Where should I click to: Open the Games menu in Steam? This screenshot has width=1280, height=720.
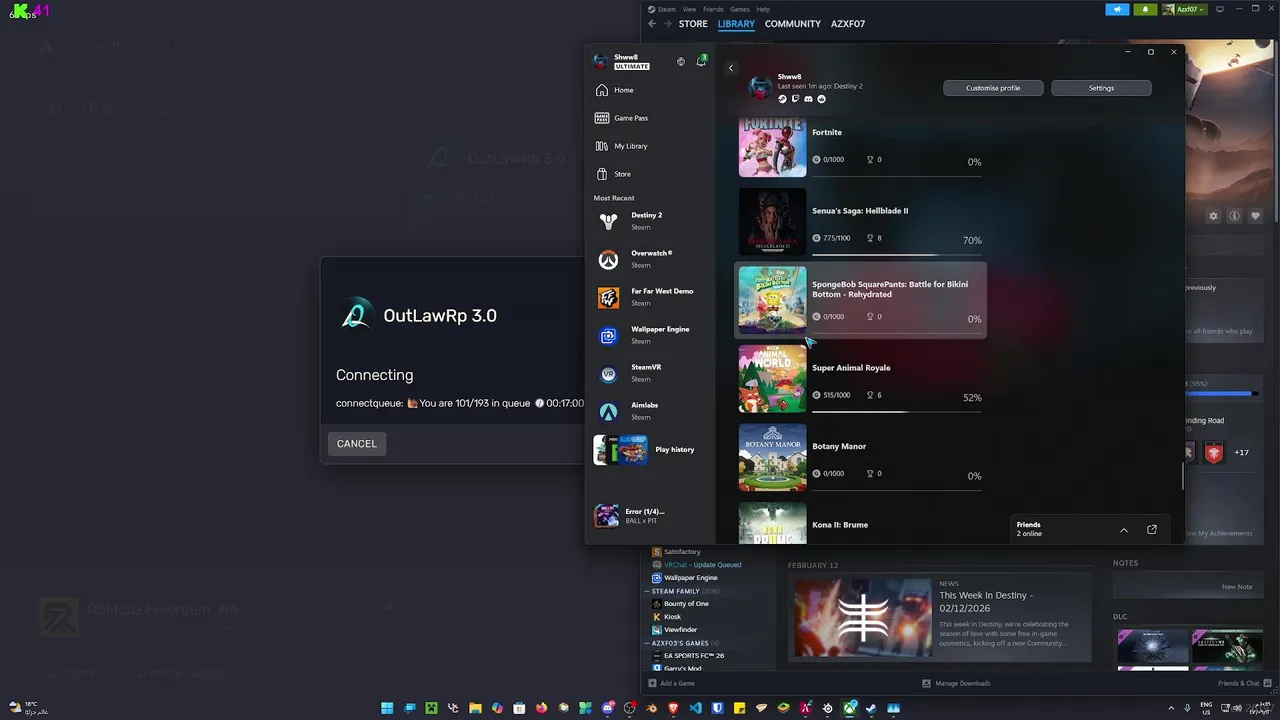click(x=740, y=9)
